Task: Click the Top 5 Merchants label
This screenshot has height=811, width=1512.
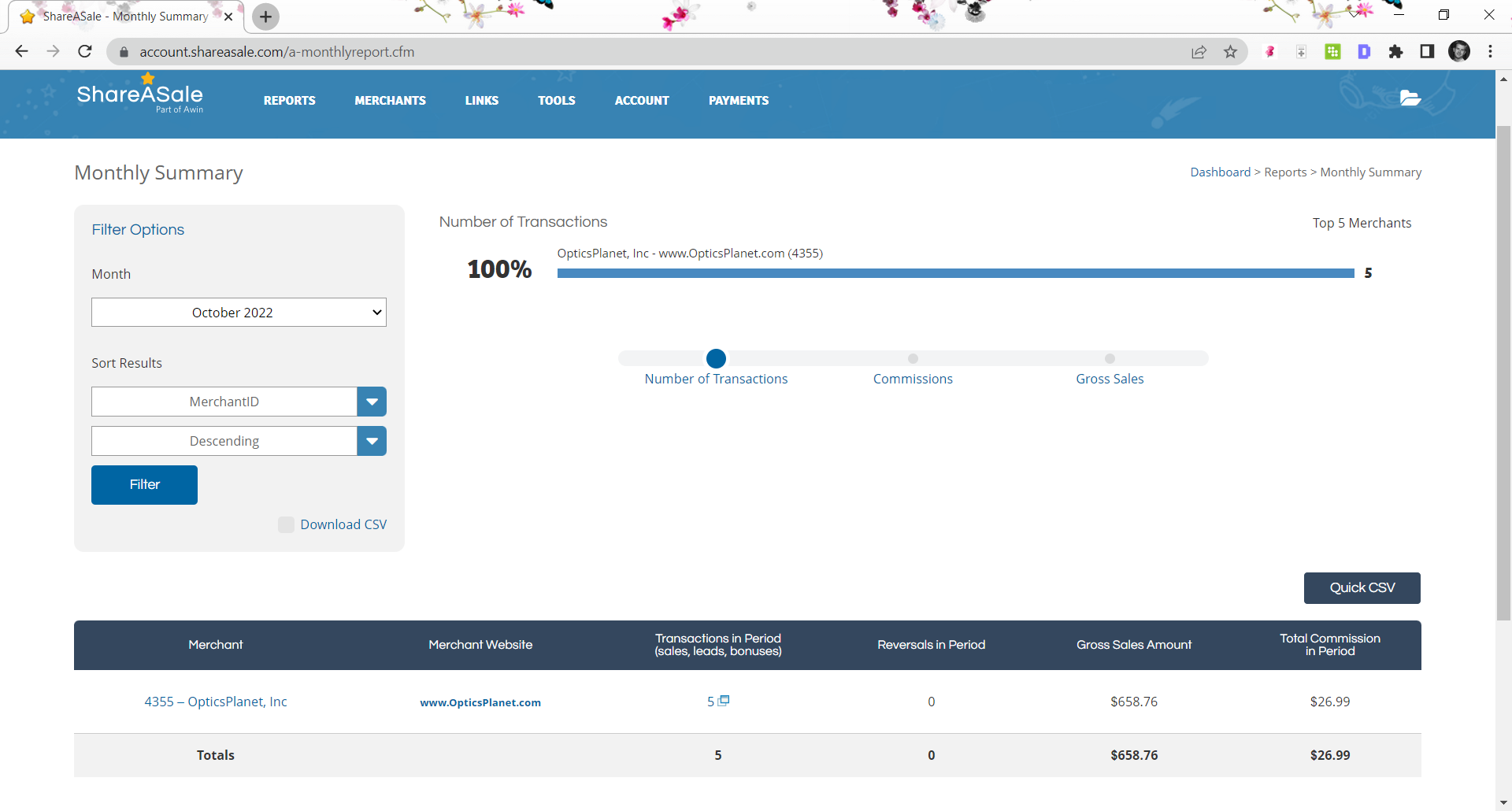Action: pyautogui.click(x=1362, y=223)
